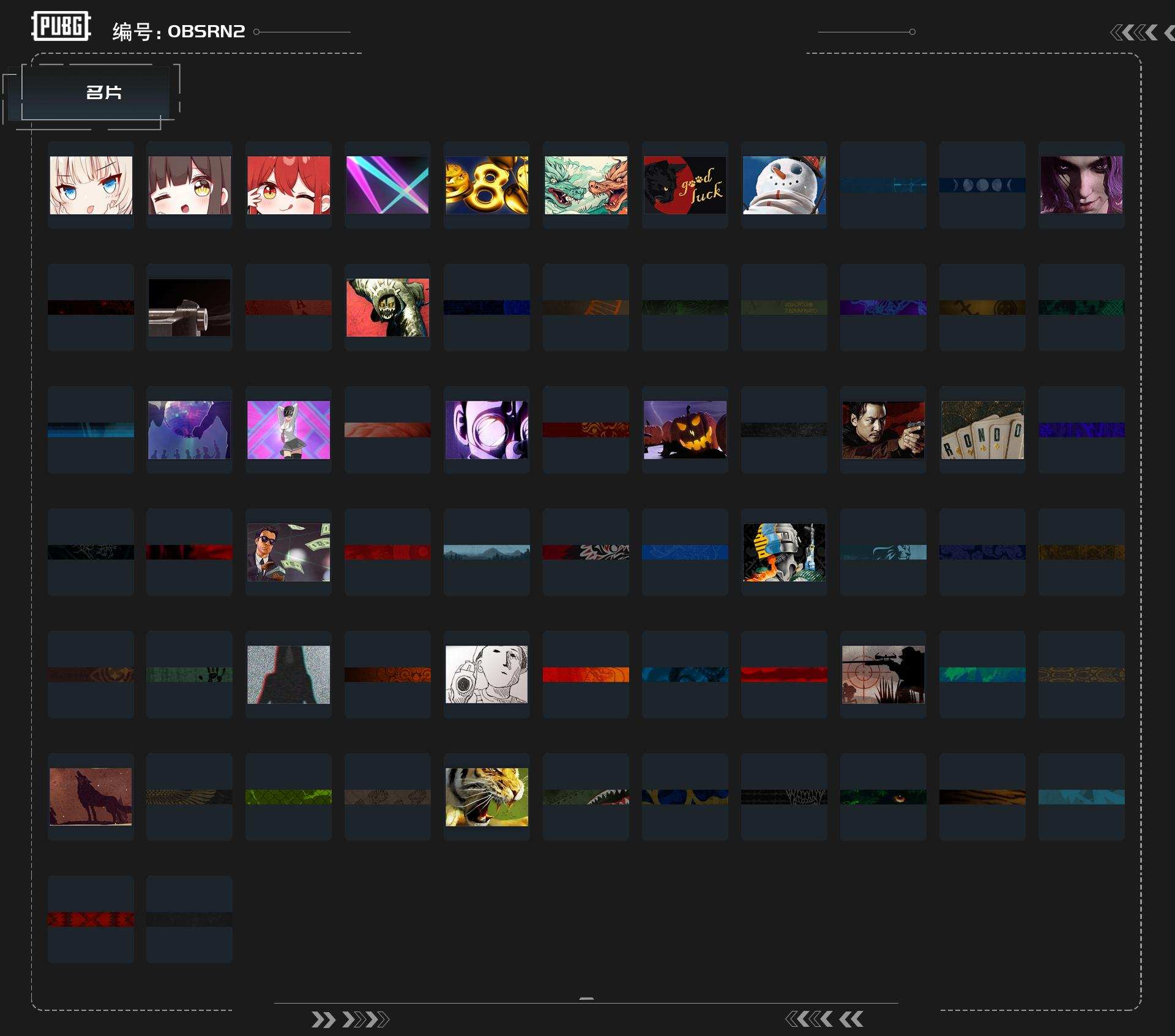The width and height of the screenshot is (1175, 1036).
Task: Open the golden number 8 coins card
Action: coord(487,185)
